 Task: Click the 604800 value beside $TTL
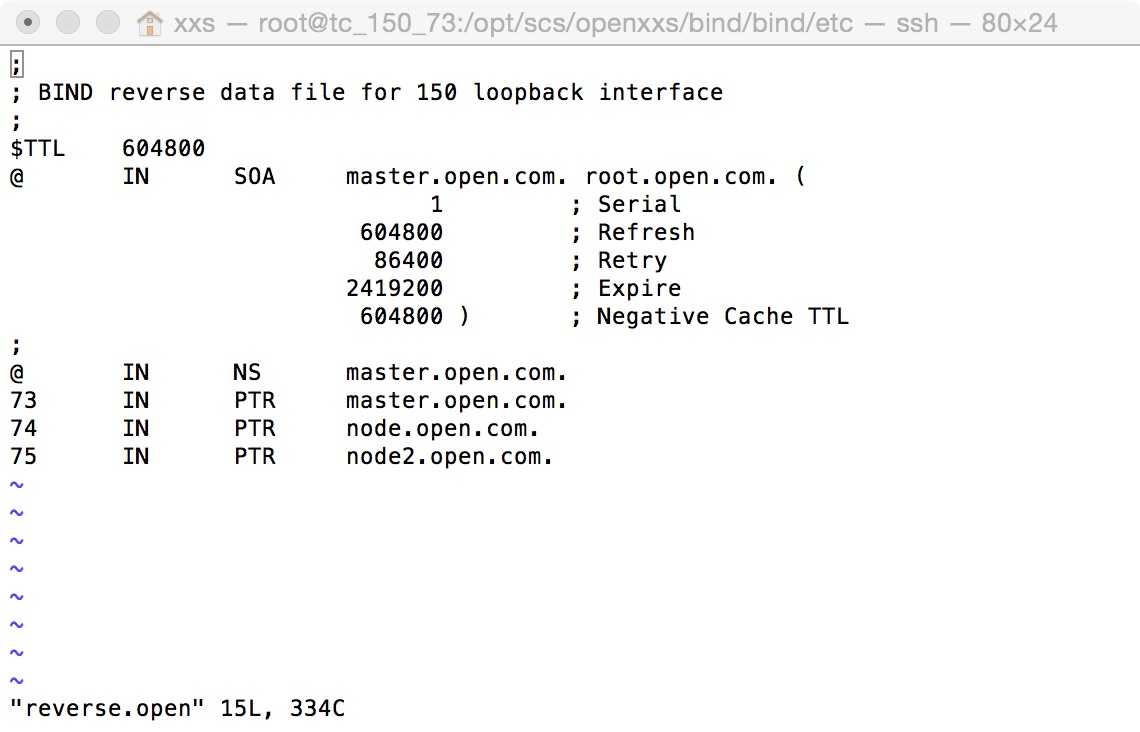164,149
